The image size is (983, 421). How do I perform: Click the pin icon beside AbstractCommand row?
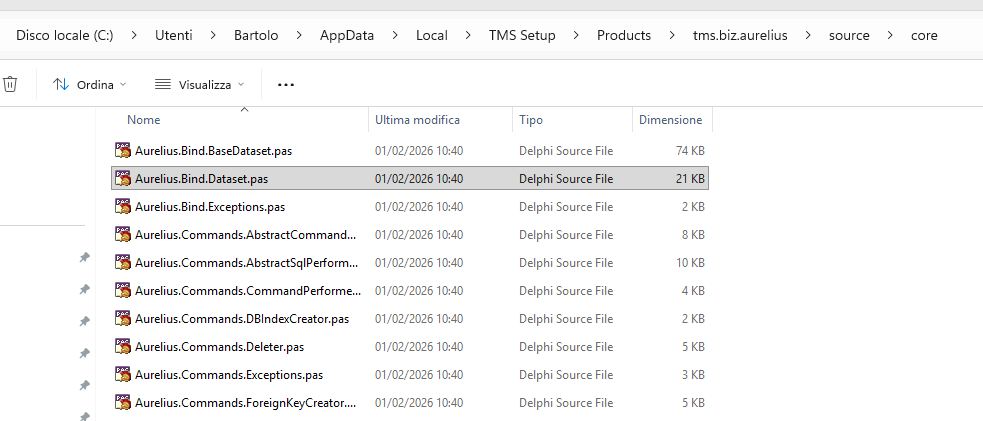point(85,258)
